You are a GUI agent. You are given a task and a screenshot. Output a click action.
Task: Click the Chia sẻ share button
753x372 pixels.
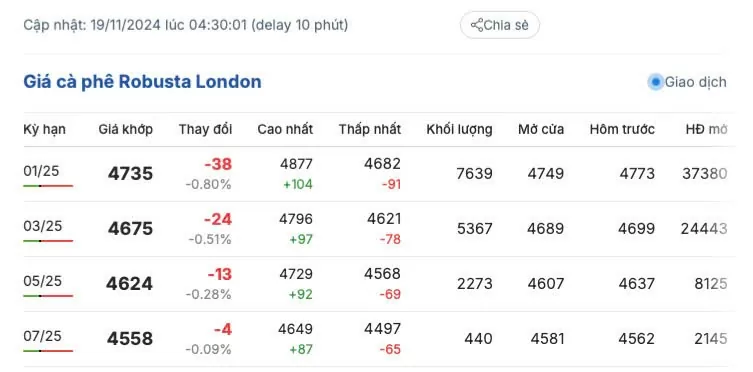click(x=499, y=25)
